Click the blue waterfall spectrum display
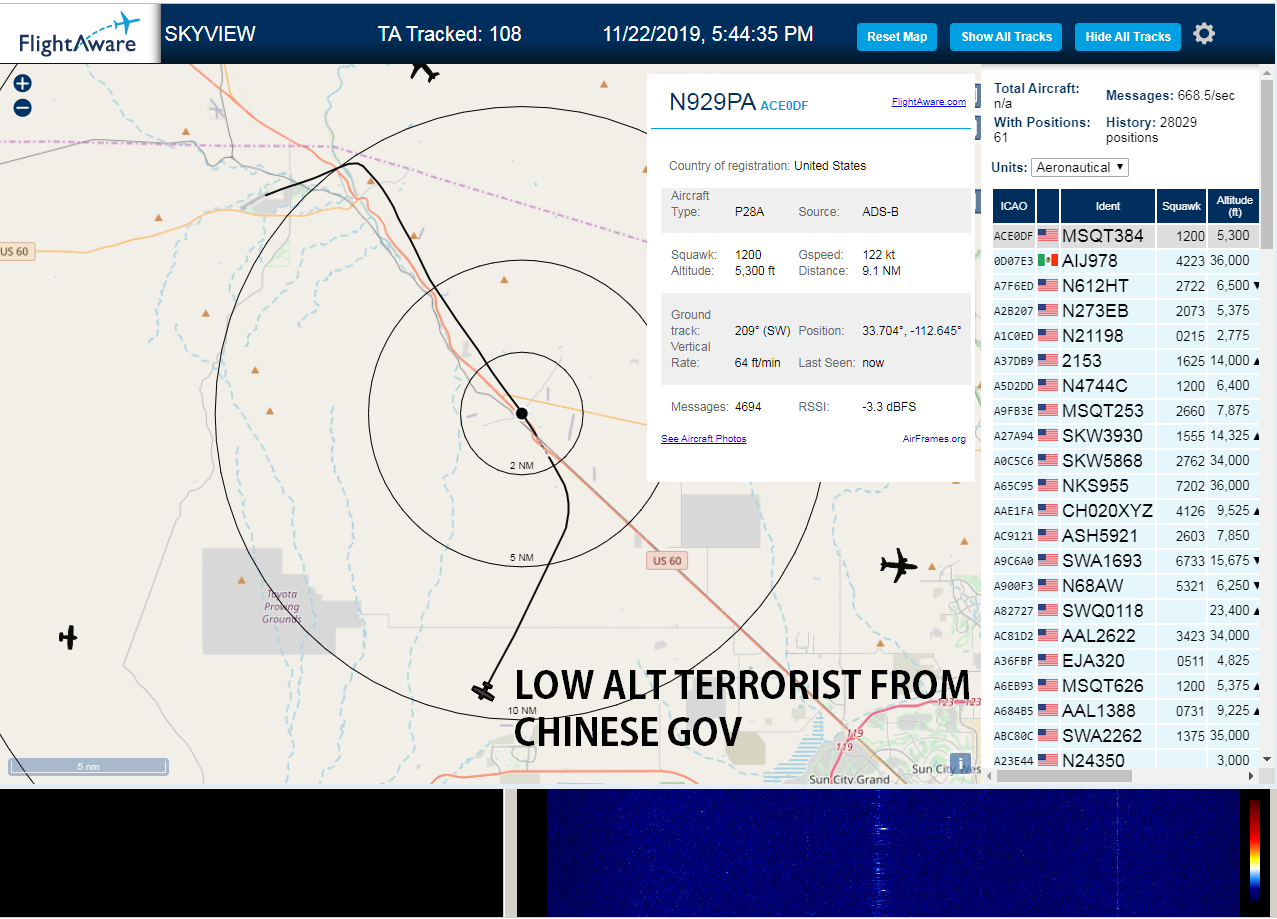Viewport: 1277px width, 919px height. [x=893, y=852]
